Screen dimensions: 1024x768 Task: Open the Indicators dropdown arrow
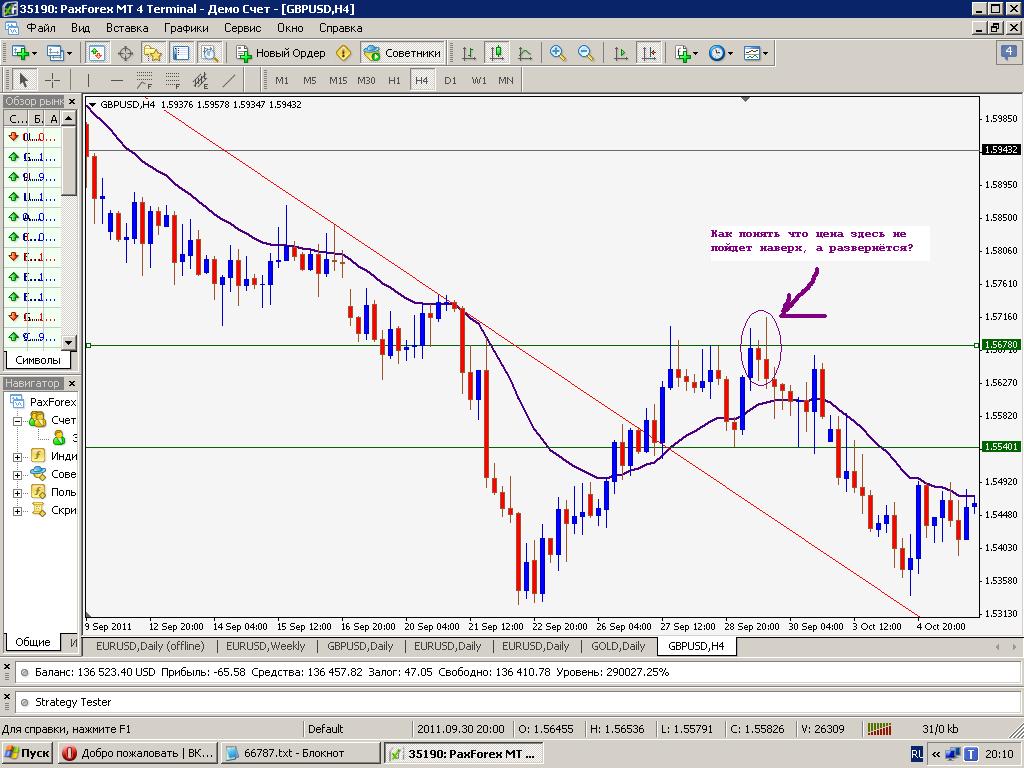696,54
